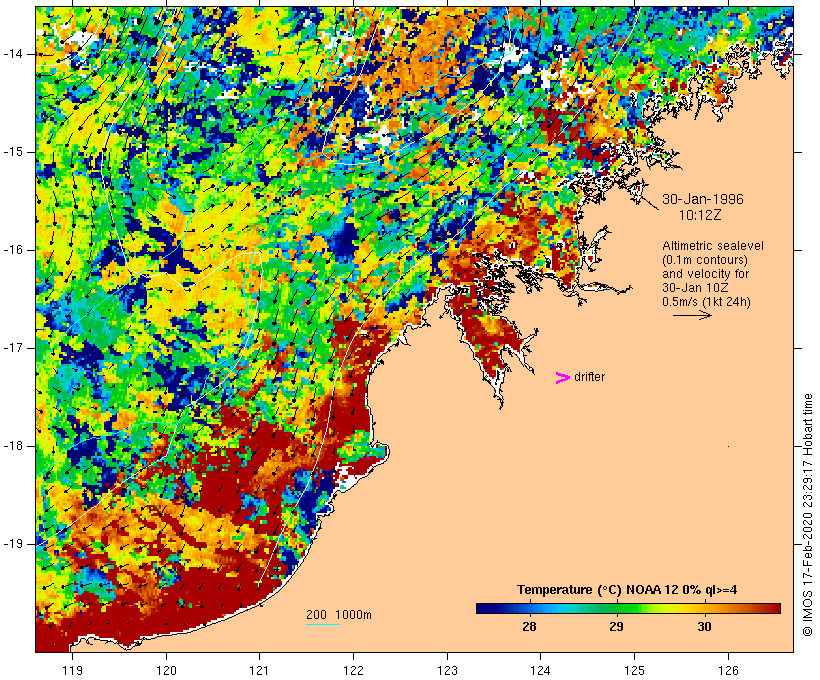The image size is (820, 680).
Task: Click longitude label 124
Action: point(541,670)
